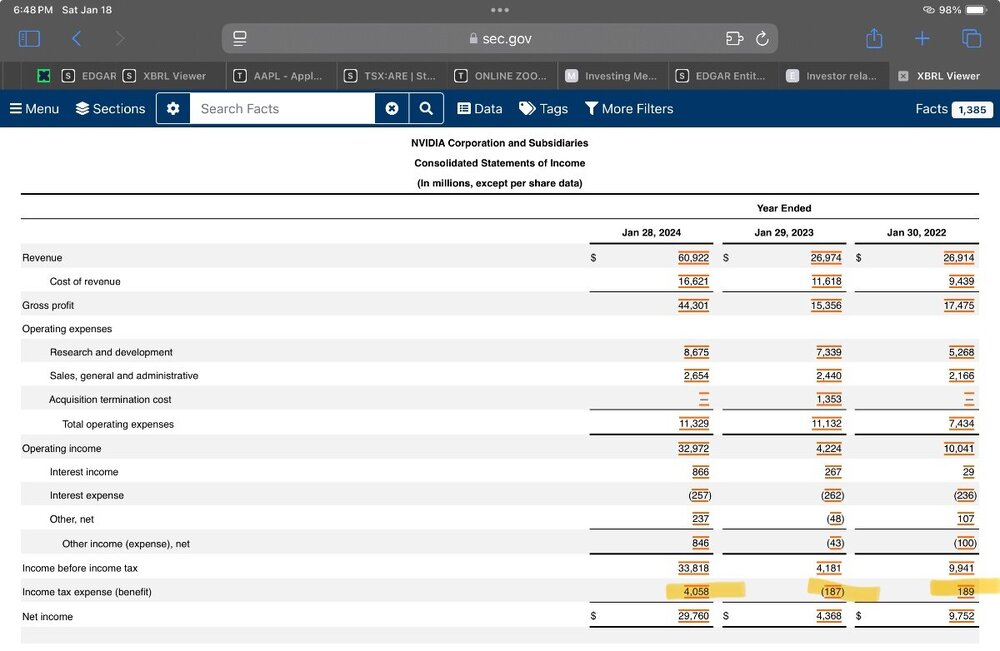Image resolution: width=1000 pixels, height=651 pixels.
Task: Click Other, net fact 237
Action: coord(700,519)
